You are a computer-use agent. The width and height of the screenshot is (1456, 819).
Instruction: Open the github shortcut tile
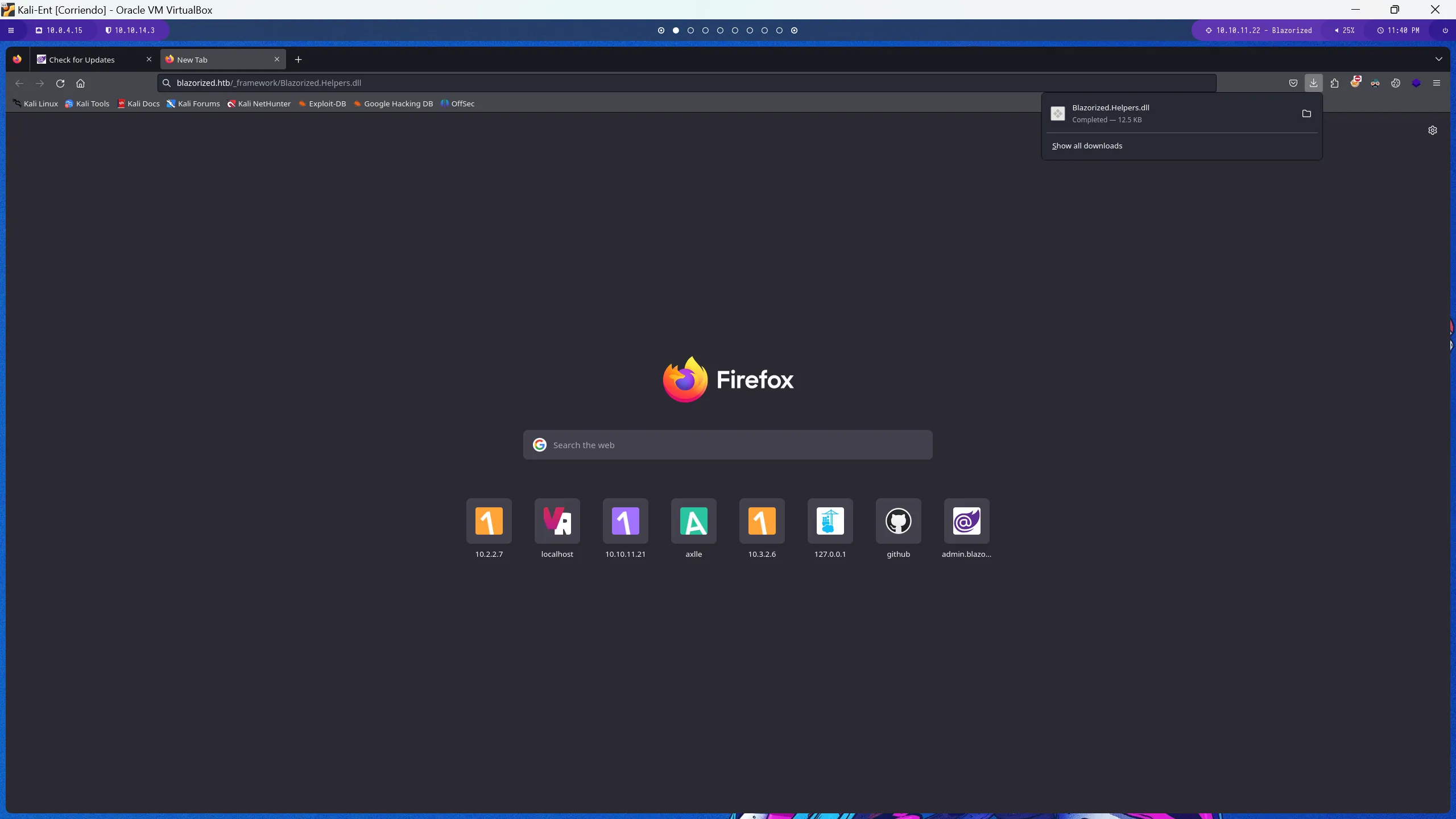[x=898, y=522]
